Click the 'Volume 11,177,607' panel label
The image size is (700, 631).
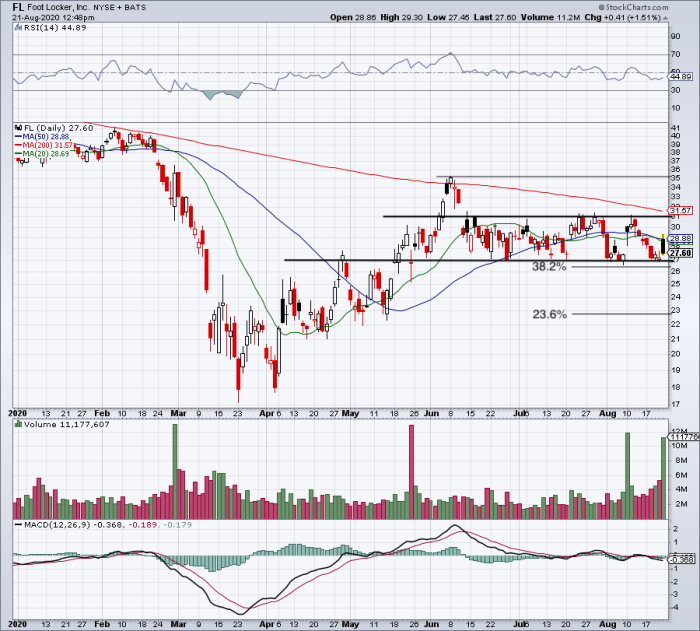click(x=67, y=424)
